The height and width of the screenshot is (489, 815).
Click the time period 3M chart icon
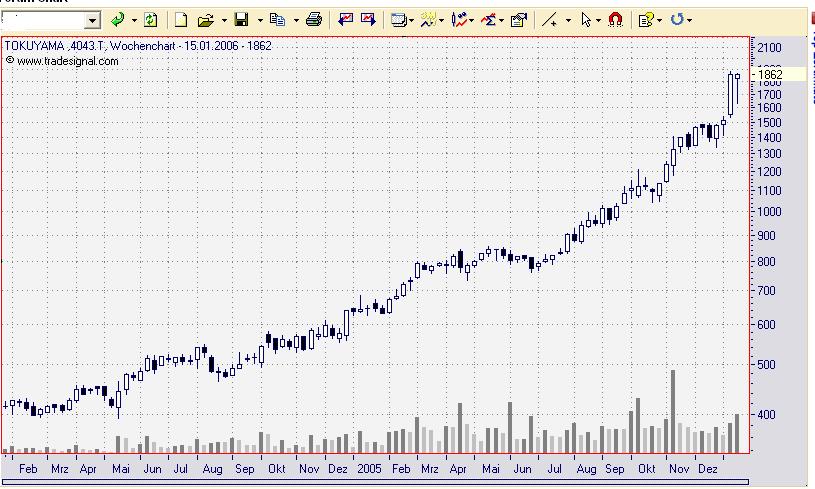[428, 20]
